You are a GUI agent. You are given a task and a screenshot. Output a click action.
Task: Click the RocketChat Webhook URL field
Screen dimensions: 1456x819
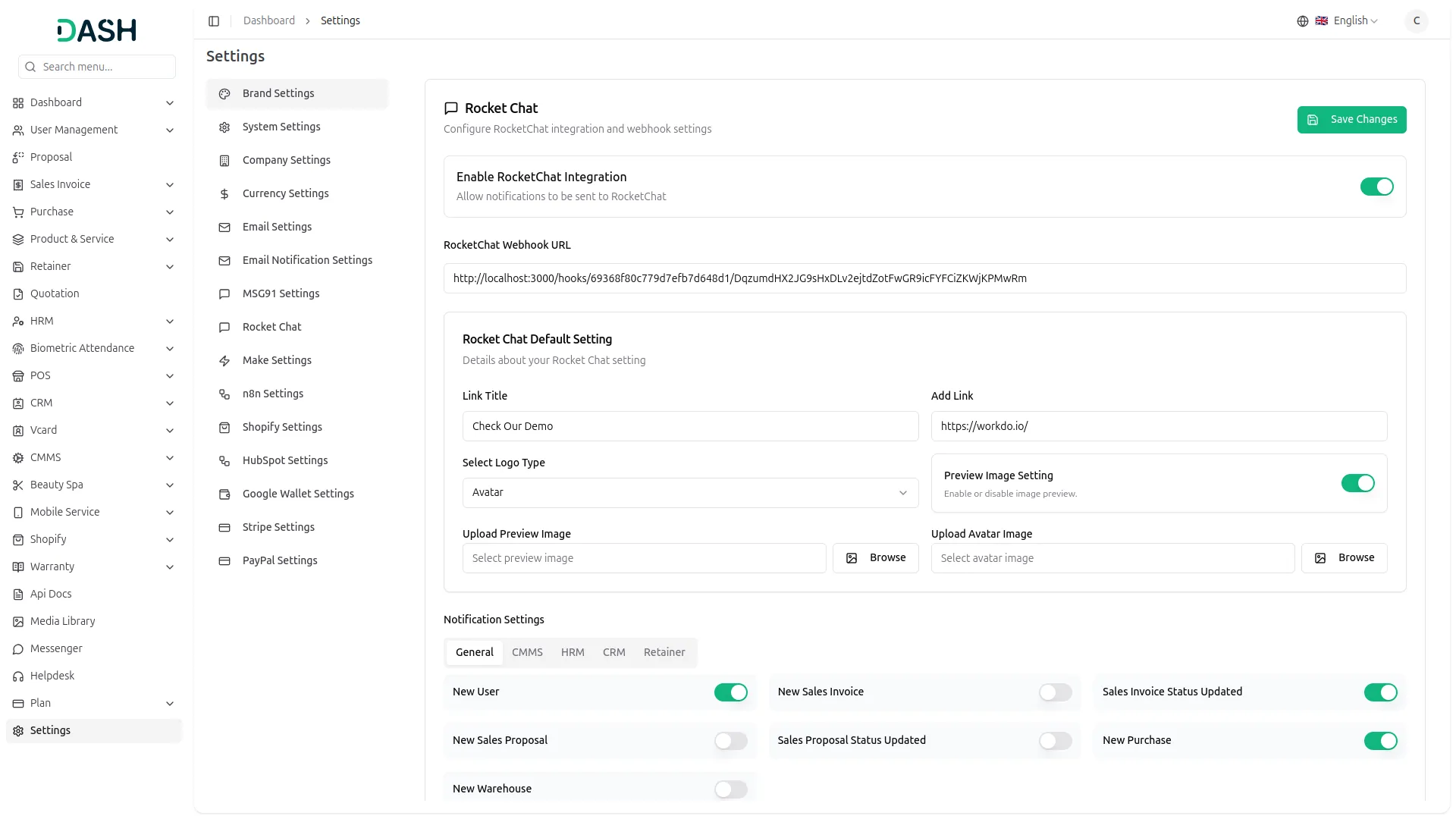(924, 278)
